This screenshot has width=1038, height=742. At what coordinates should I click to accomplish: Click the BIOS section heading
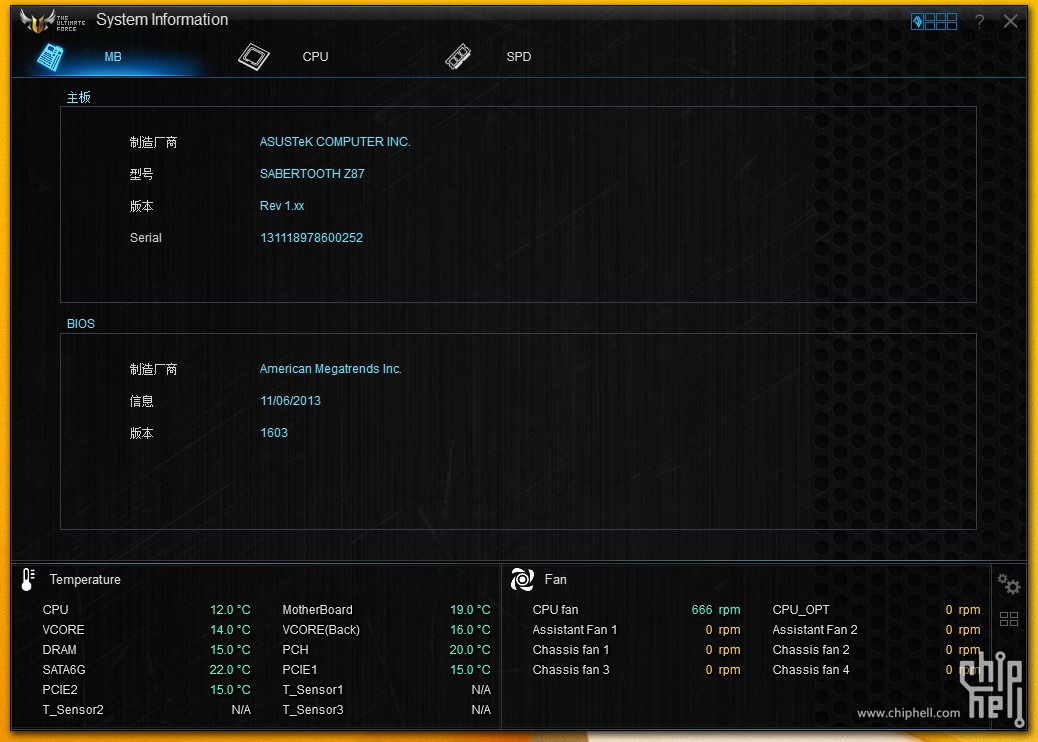[81, 324]
